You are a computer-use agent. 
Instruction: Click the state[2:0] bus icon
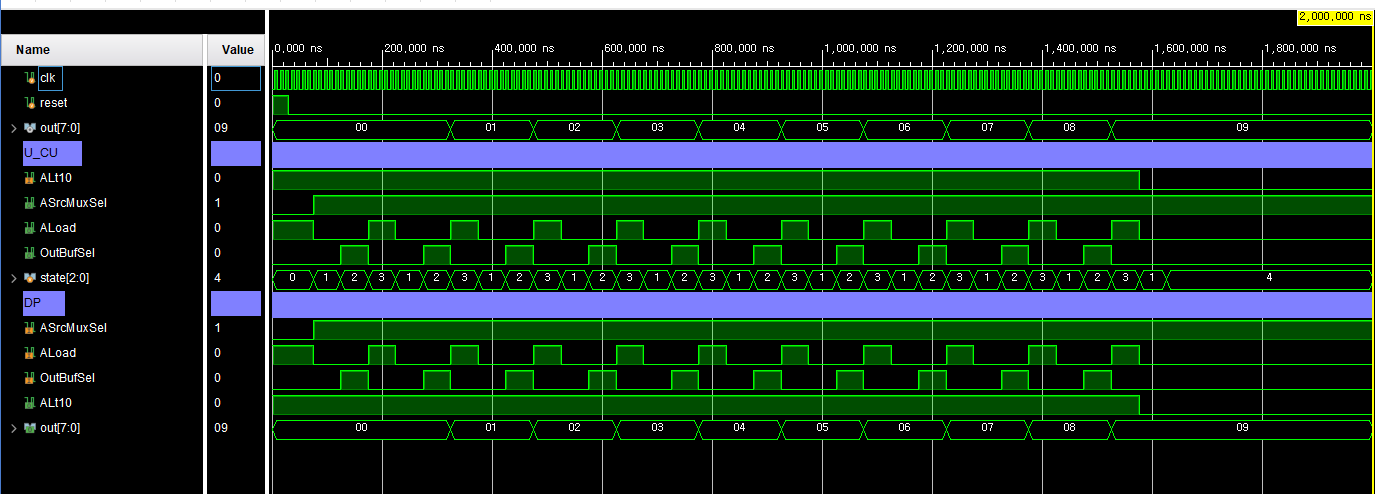pyautogui.click(x=29, y=278)
